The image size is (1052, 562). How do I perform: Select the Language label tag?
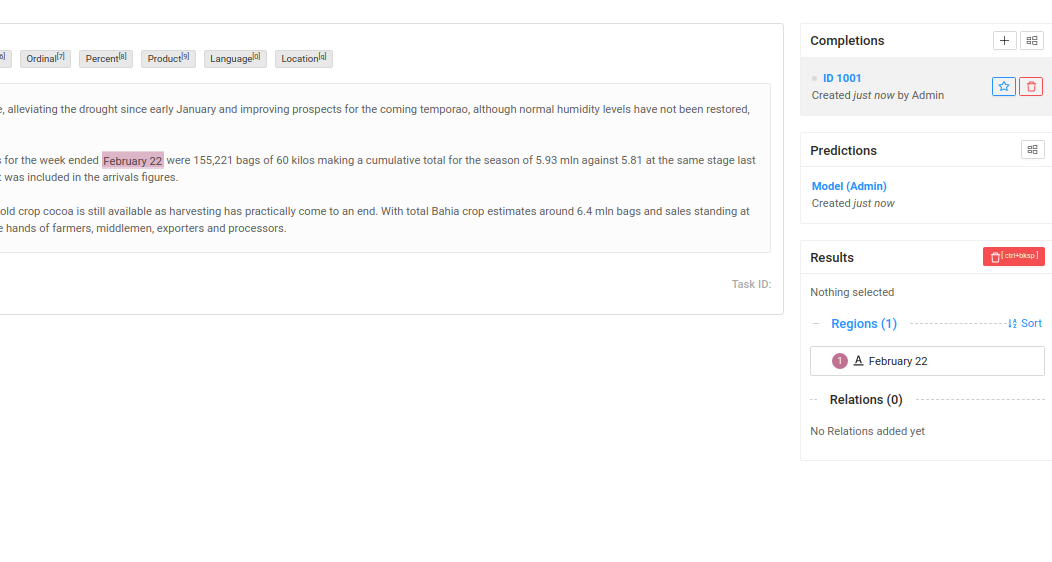coord(235,59)
